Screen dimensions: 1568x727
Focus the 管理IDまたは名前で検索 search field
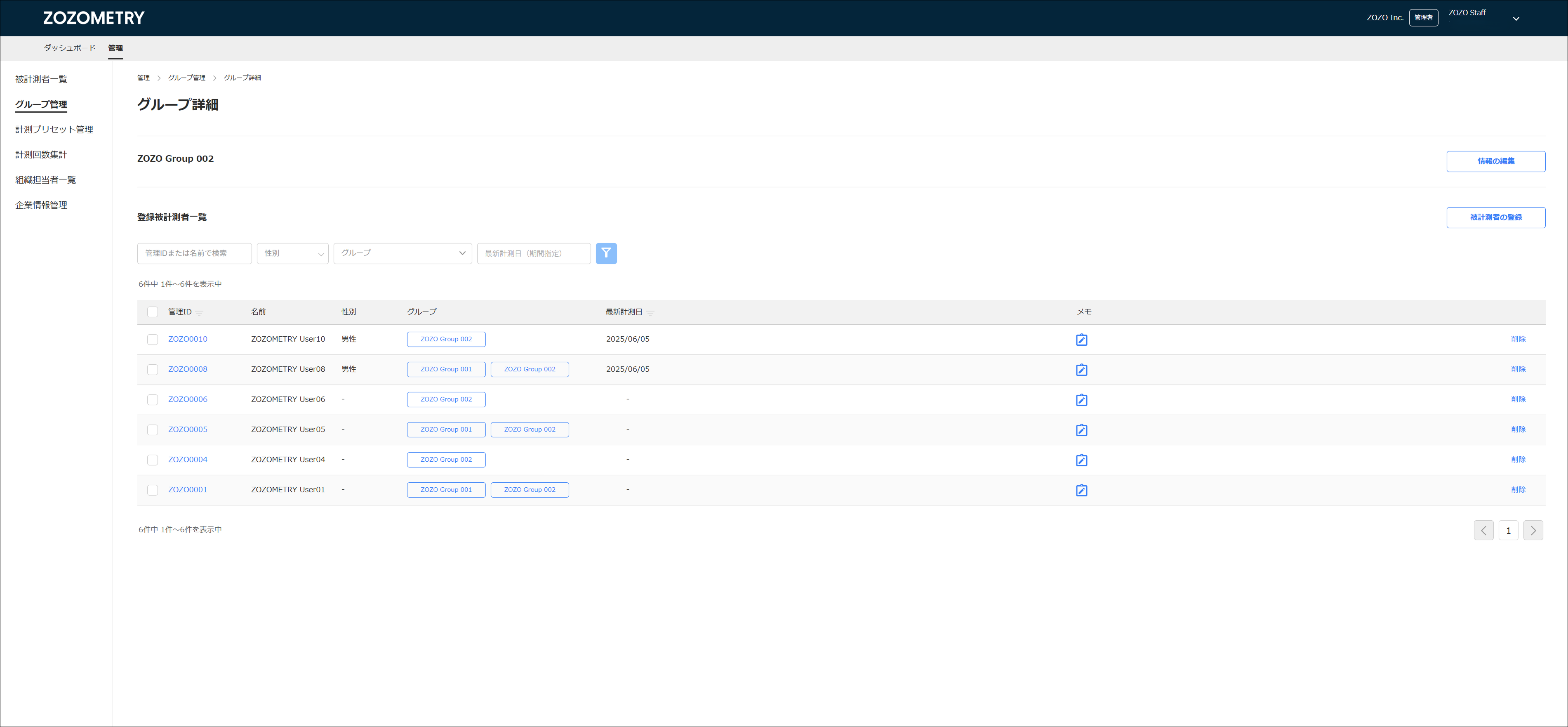[194, 253]
